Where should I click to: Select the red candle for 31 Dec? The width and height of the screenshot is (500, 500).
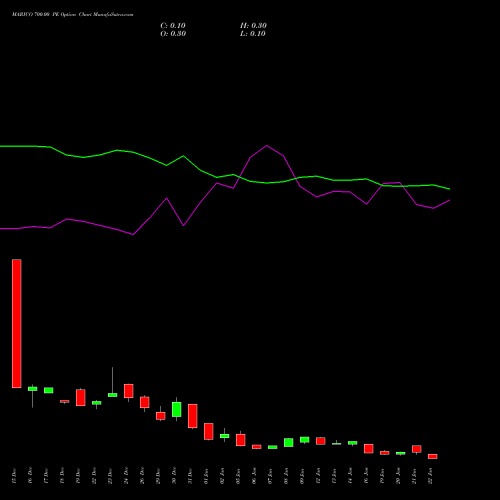(193, 416)
